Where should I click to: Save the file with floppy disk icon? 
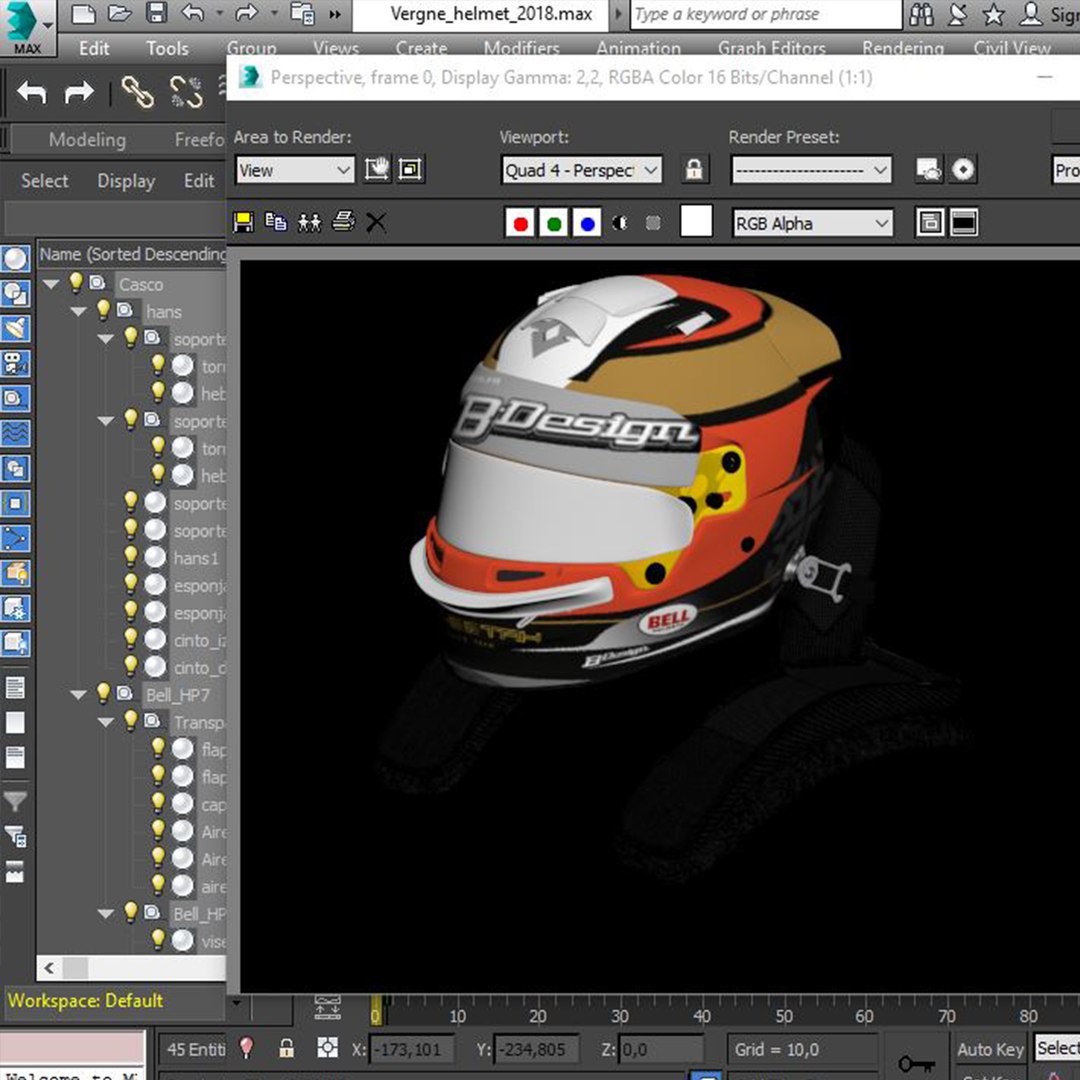[x=157, y=14]
